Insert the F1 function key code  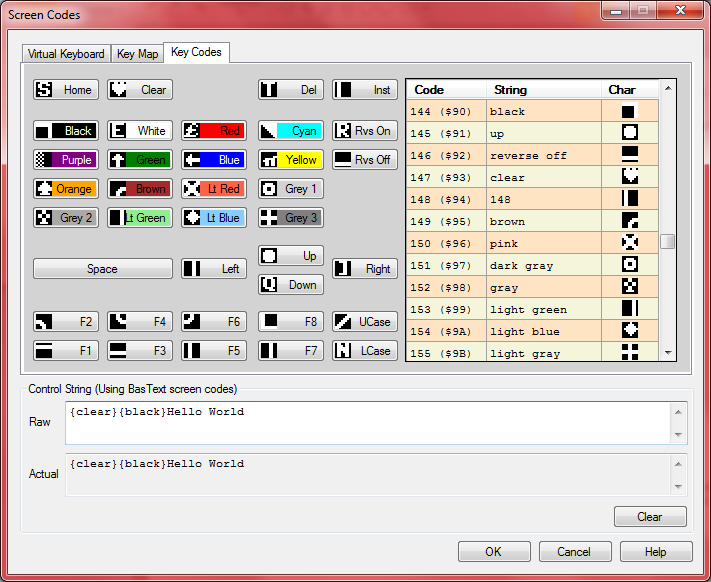coord(66,350)
